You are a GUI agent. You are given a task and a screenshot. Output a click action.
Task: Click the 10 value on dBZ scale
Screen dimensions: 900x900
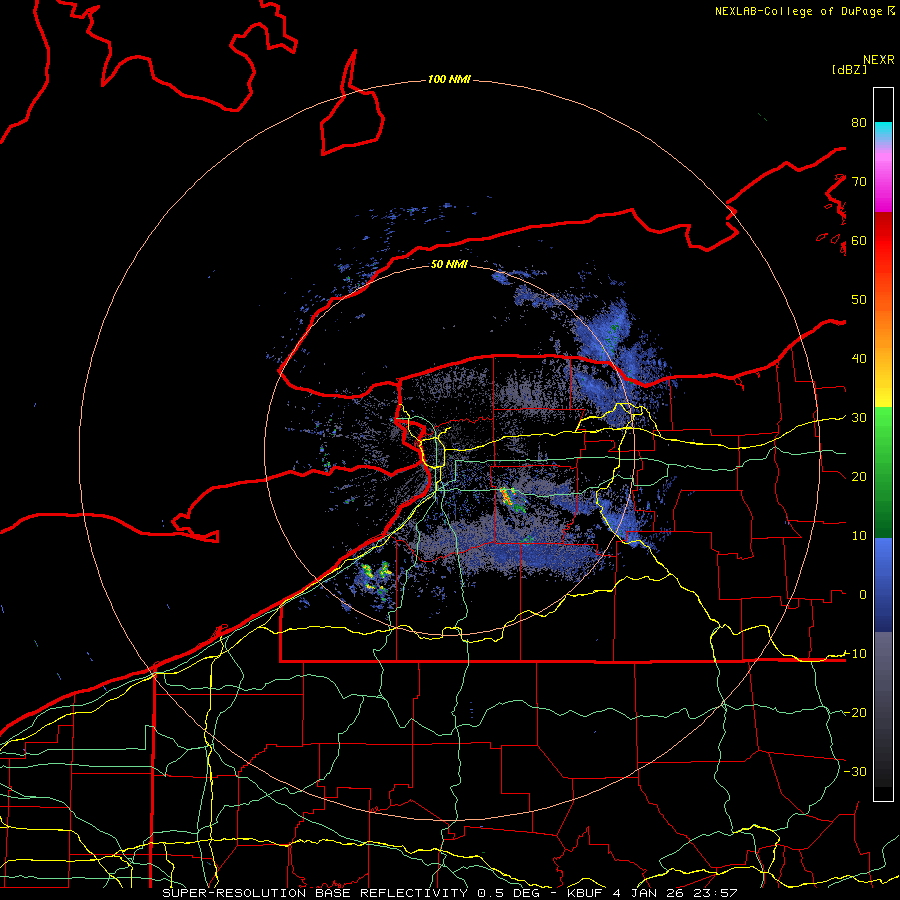point(859,536)
